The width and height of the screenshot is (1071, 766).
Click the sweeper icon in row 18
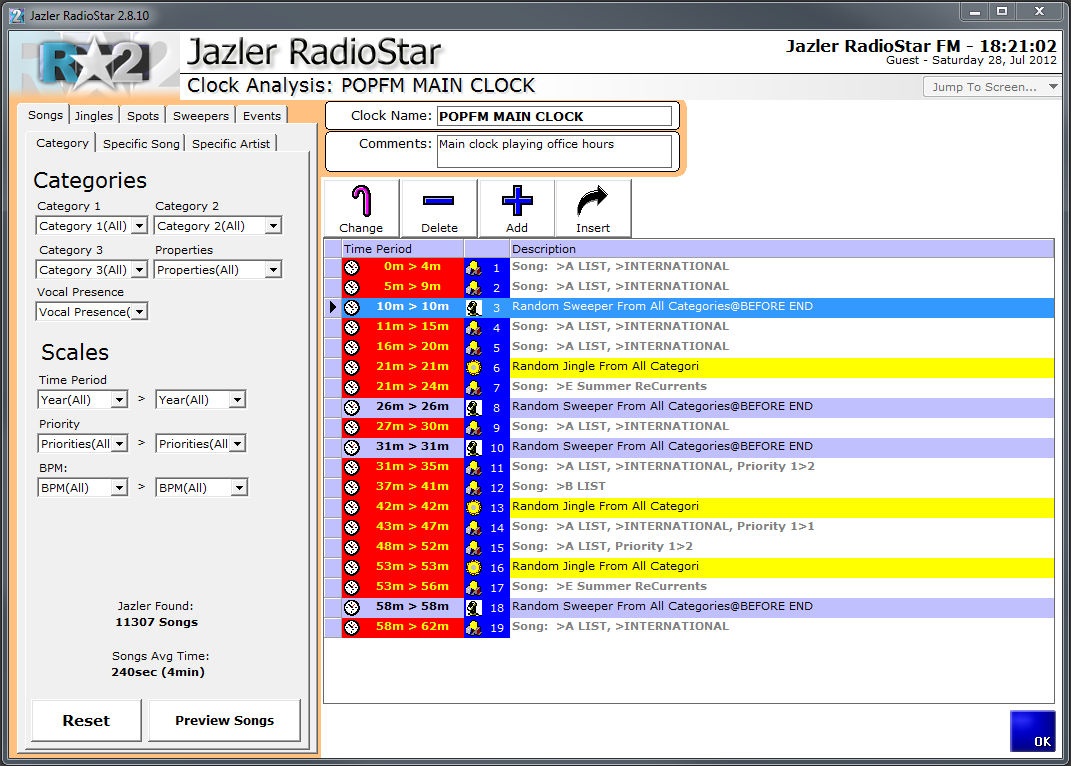[473, 607]
